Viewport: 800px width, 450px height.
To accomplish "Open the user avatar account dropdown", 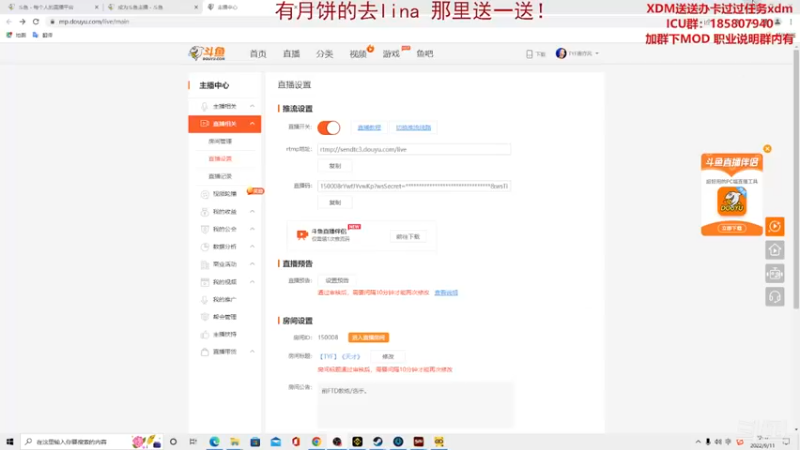I will (x=577, y=53).
